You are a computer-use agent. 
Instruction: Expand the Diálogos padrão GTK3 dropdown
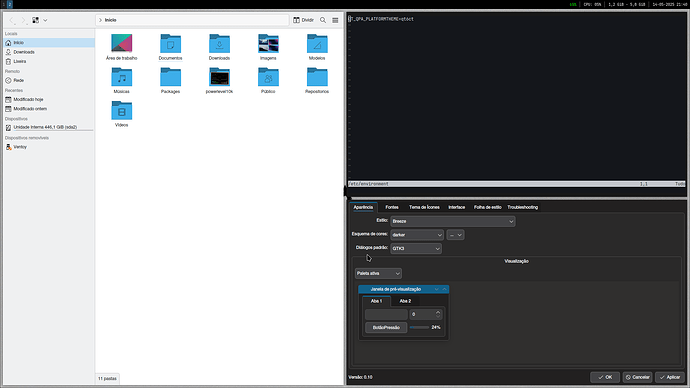click(416, 249)
